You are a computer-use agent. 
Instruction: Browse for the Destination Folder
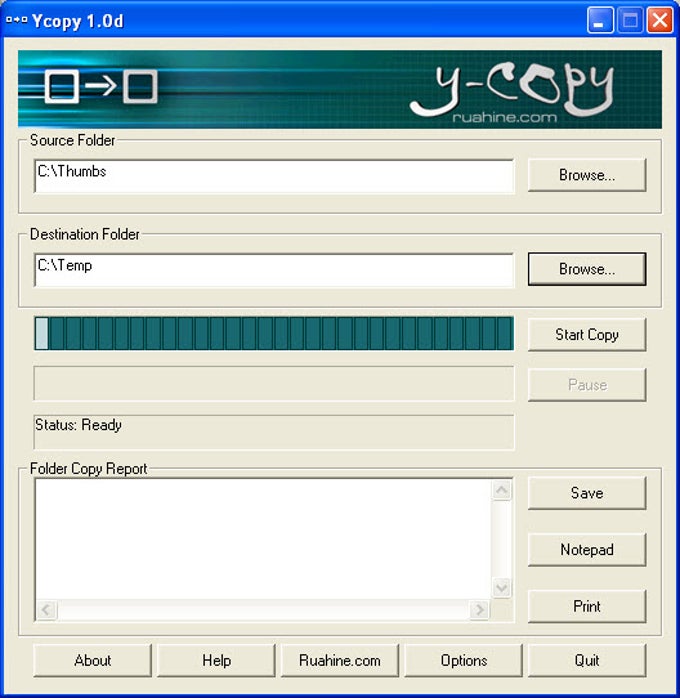(x=587, y=269)
